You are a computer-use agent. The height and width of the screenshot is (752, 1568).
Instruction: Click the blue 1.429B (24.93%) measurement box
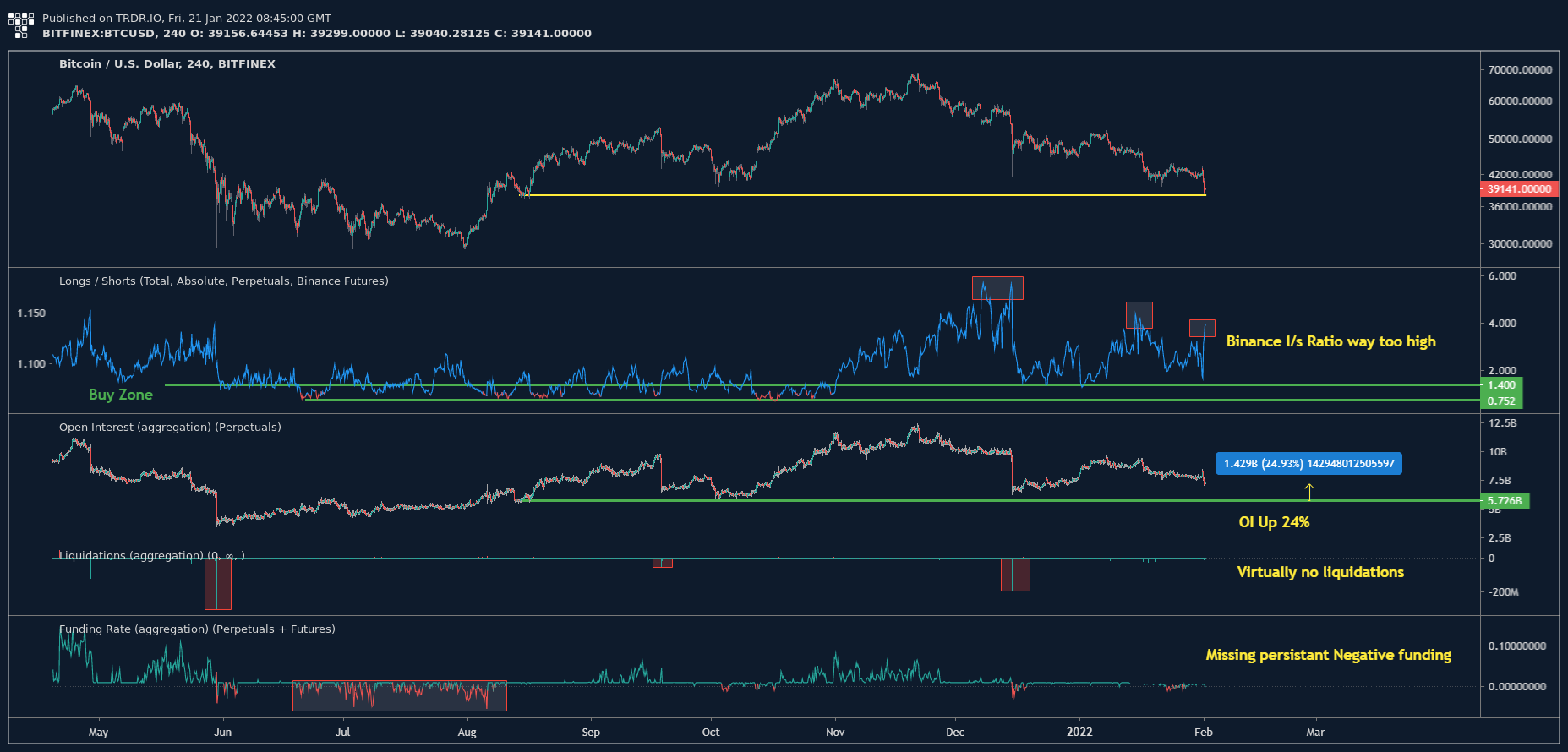[x=1308, y=464]
